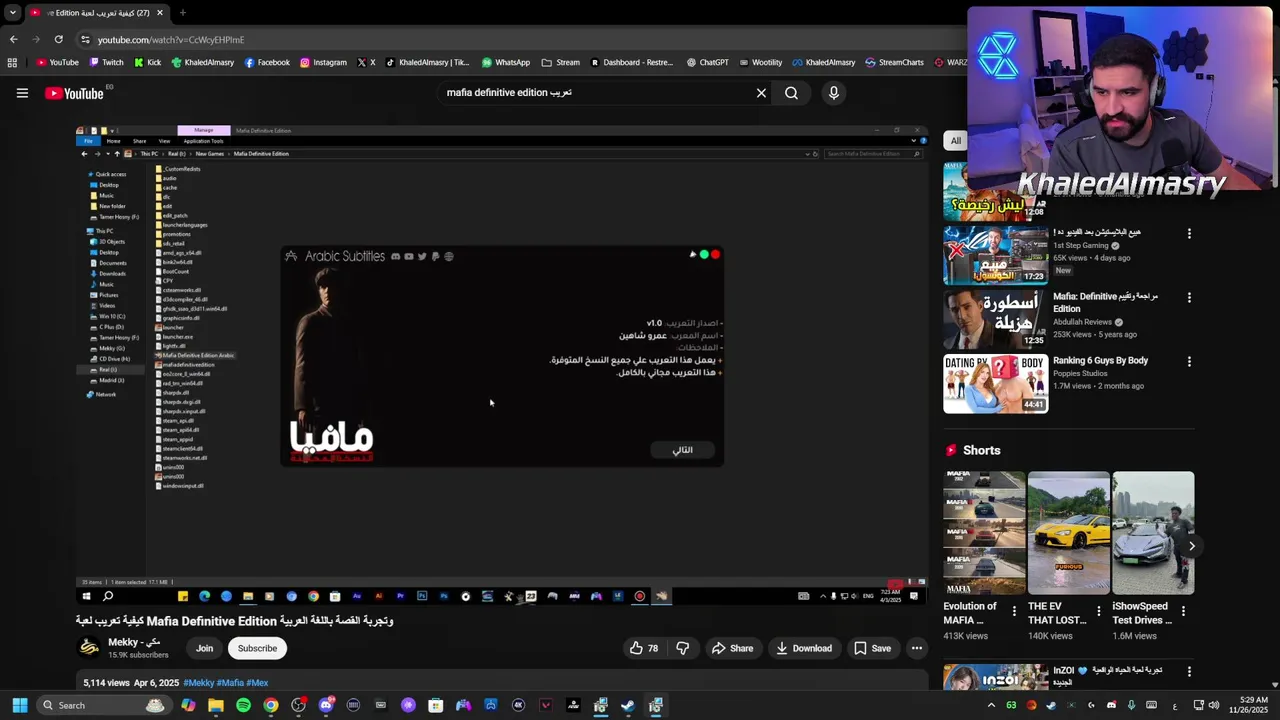Join the Mekky channel

tap(204, 648)
